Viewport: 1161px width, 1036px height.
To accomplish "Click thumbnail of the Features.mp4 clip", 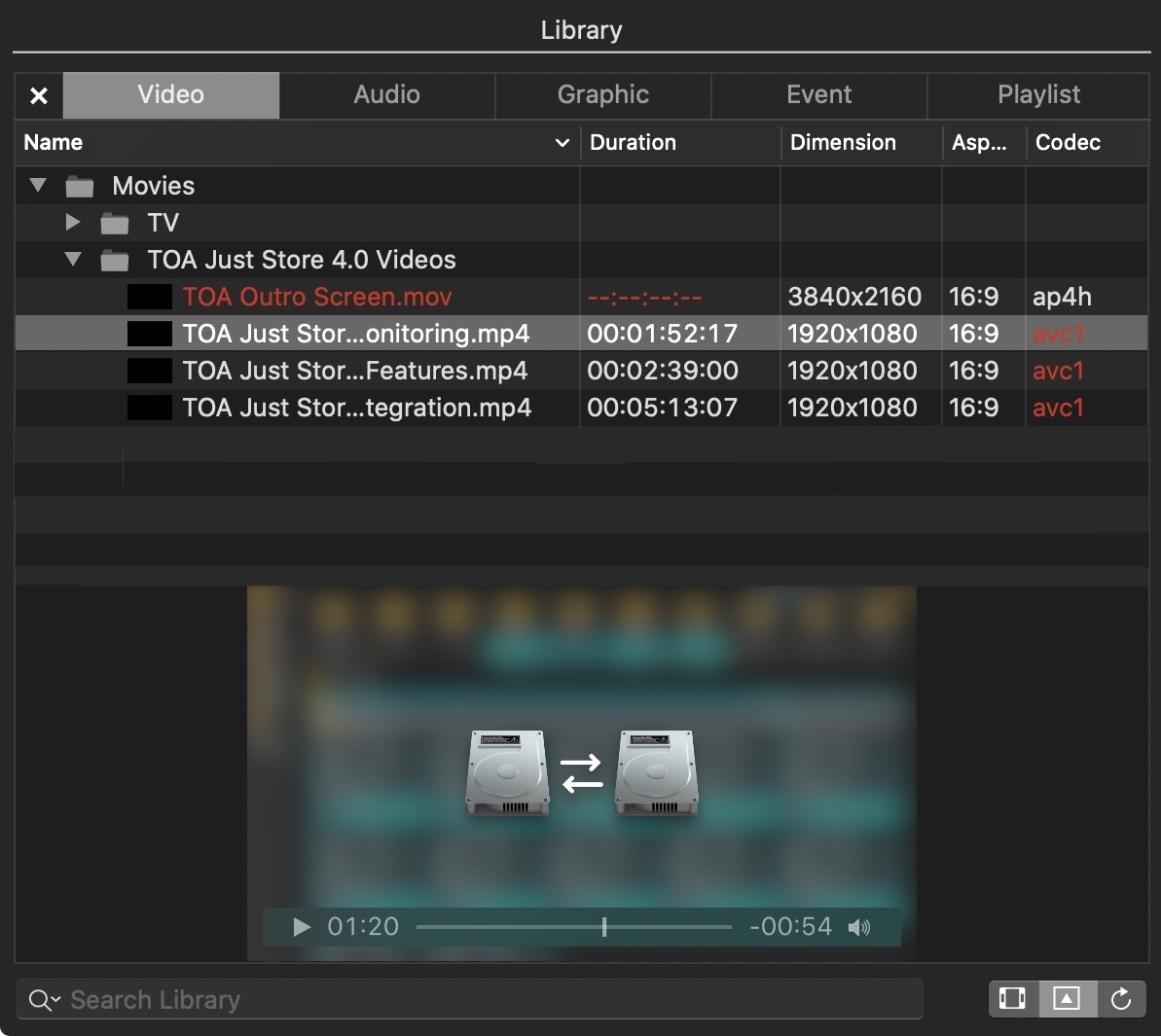I will pos(150,371).
